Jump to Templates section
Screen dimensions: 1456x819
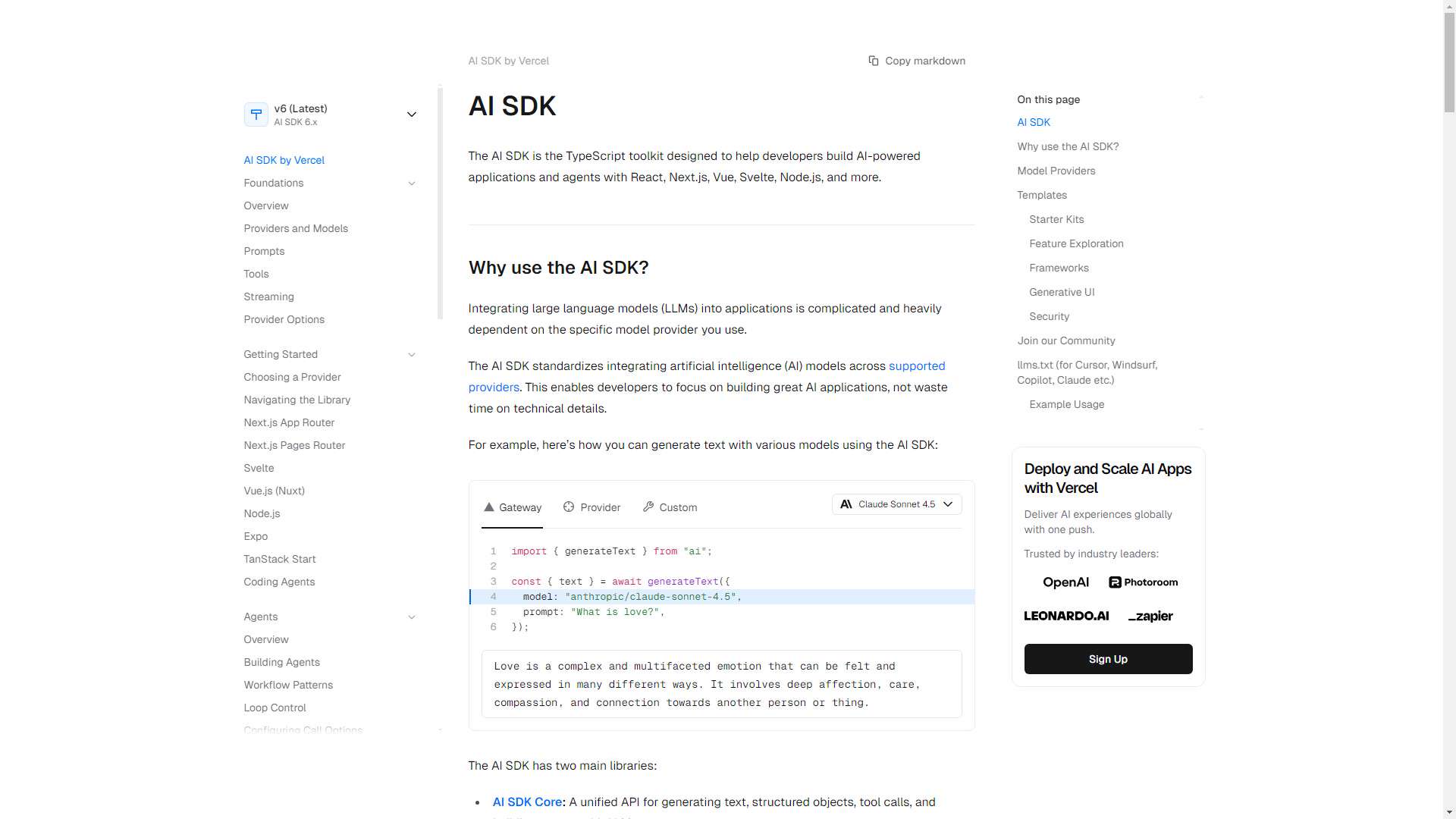point(1041,196)
